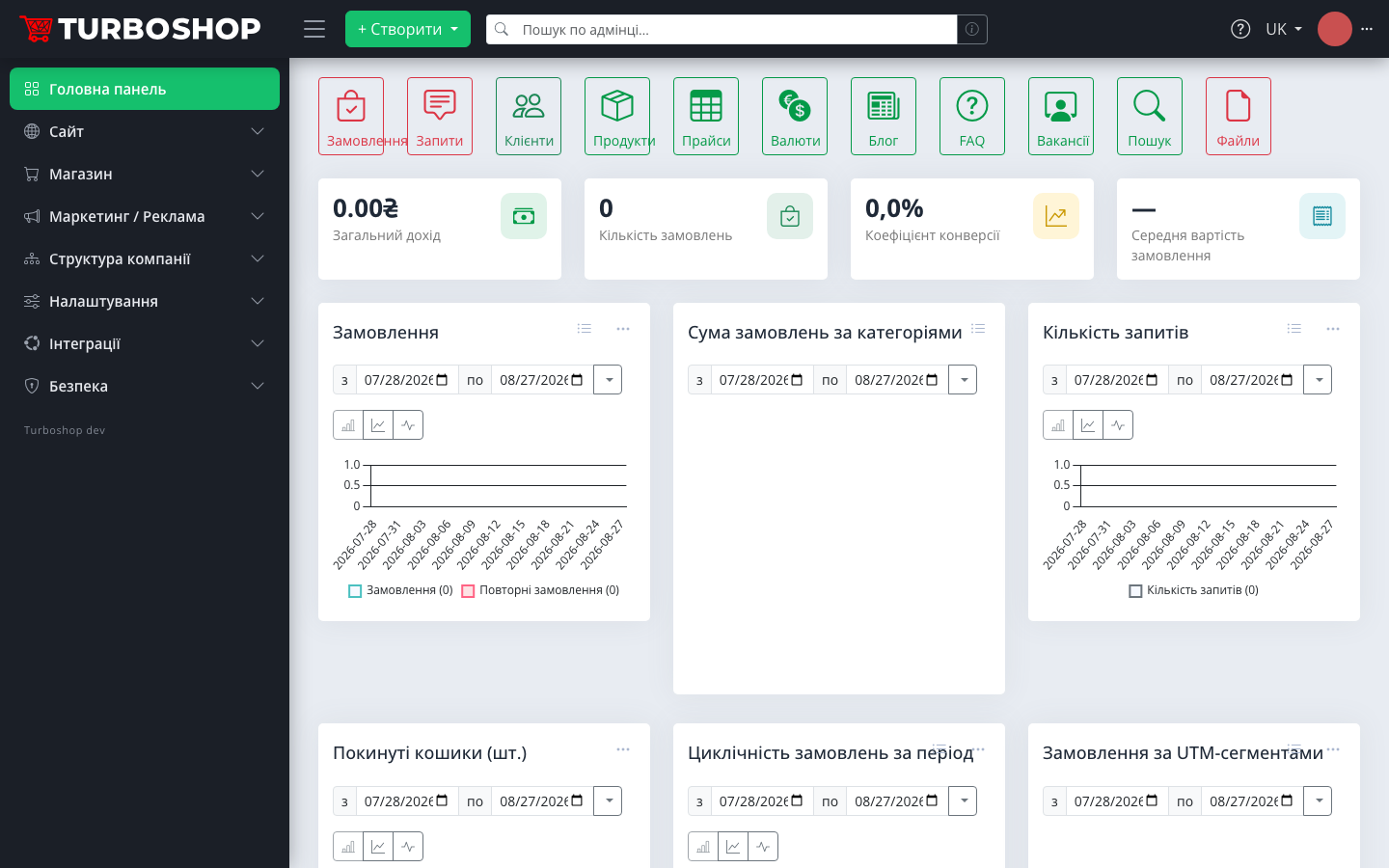The image size is (1389, 868).
Task: Open date range dropdown in Кількість запитів widget
Action: 1319,380
